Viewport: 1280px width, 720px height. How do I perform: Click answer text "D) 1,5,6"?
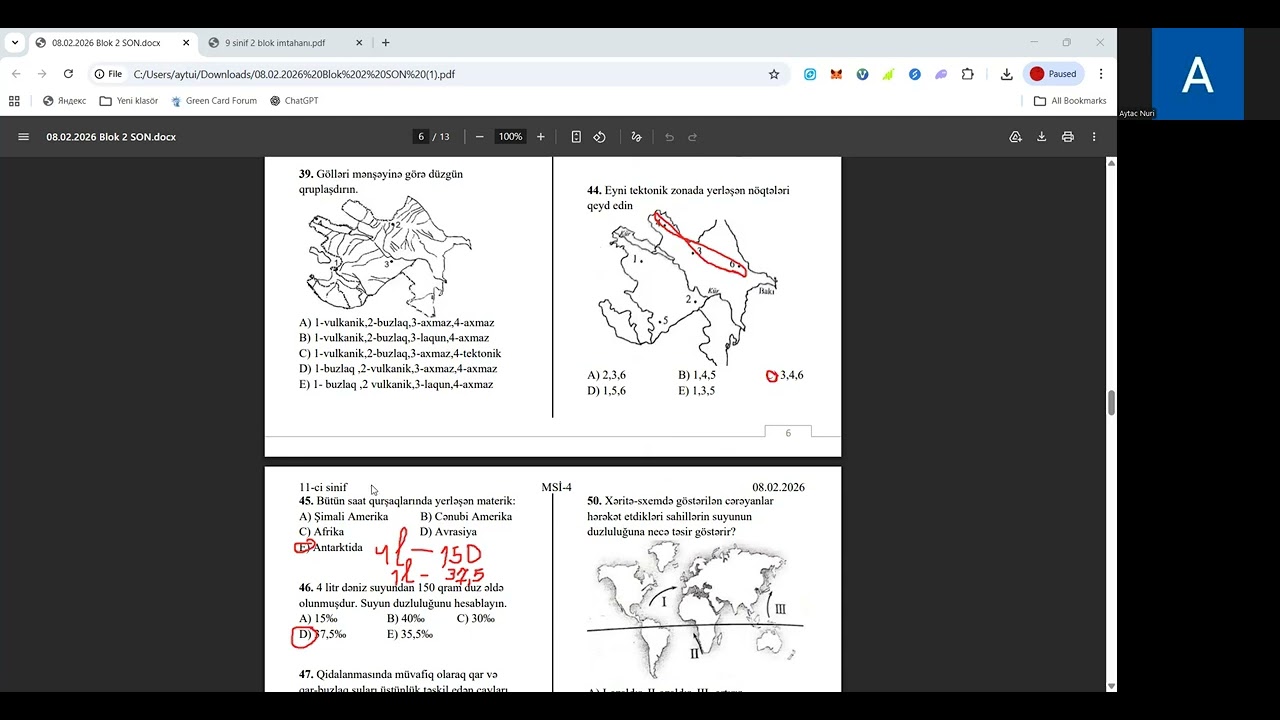[606, 391]
